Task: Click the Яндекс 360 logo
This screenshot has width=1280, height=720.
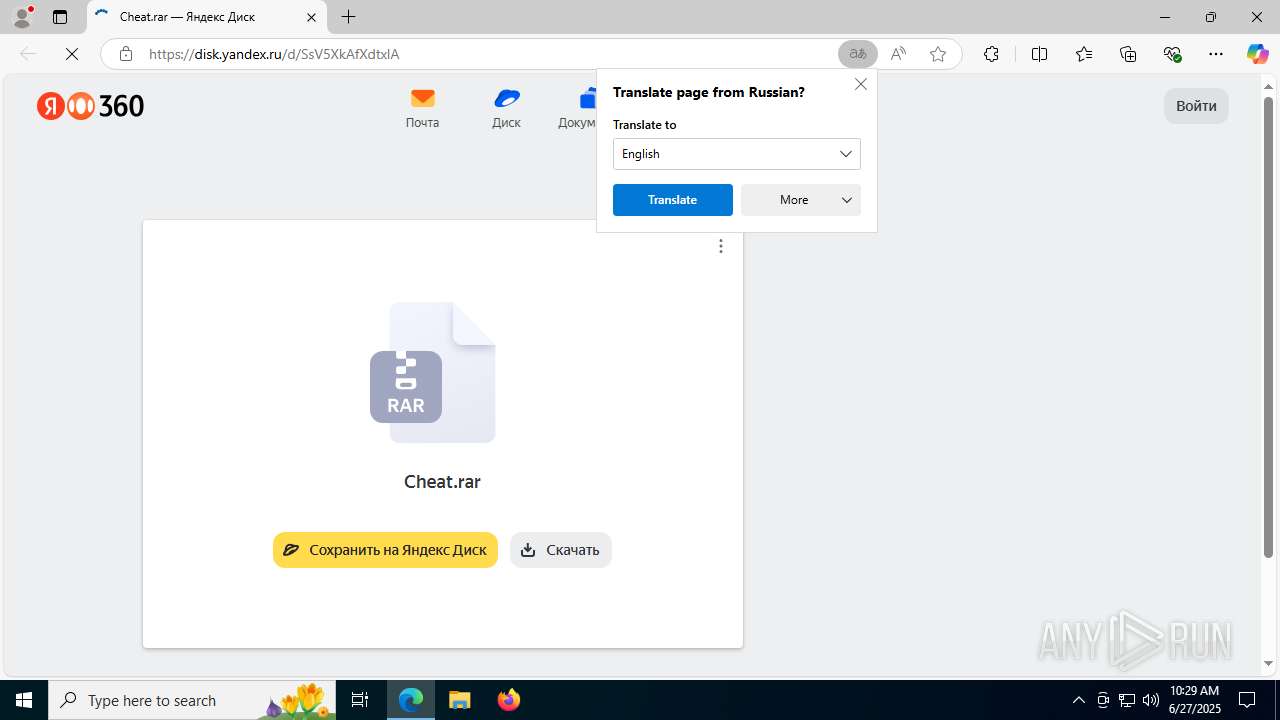Action: [x=91, y=106]
